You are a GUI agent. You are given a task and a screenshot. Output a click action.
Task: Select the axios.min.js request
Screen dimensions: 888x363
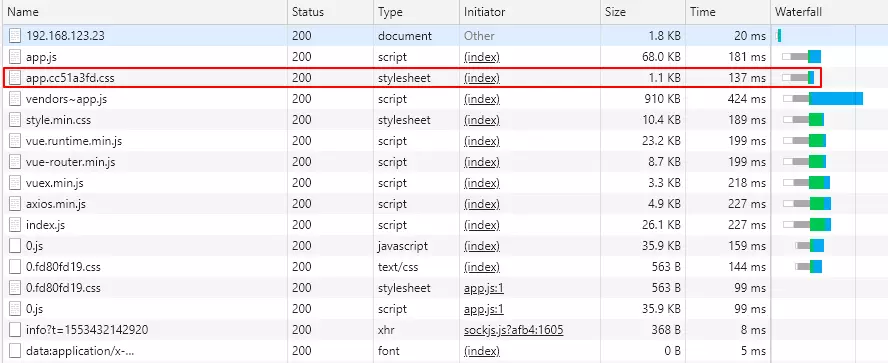pos(444,204)
